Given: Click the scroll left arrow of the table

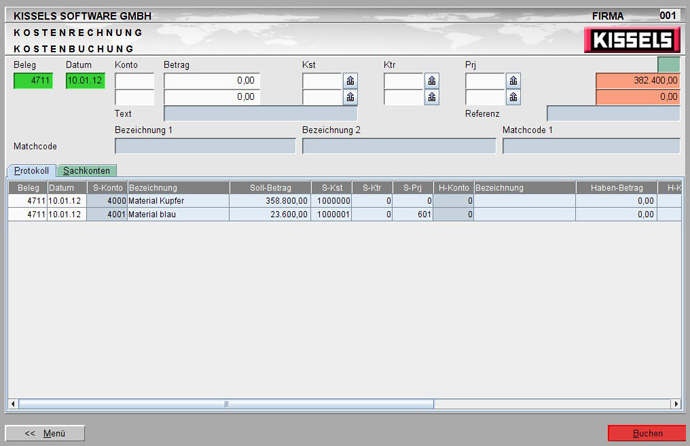Looking at the screenshot, I should pos(13,404).
